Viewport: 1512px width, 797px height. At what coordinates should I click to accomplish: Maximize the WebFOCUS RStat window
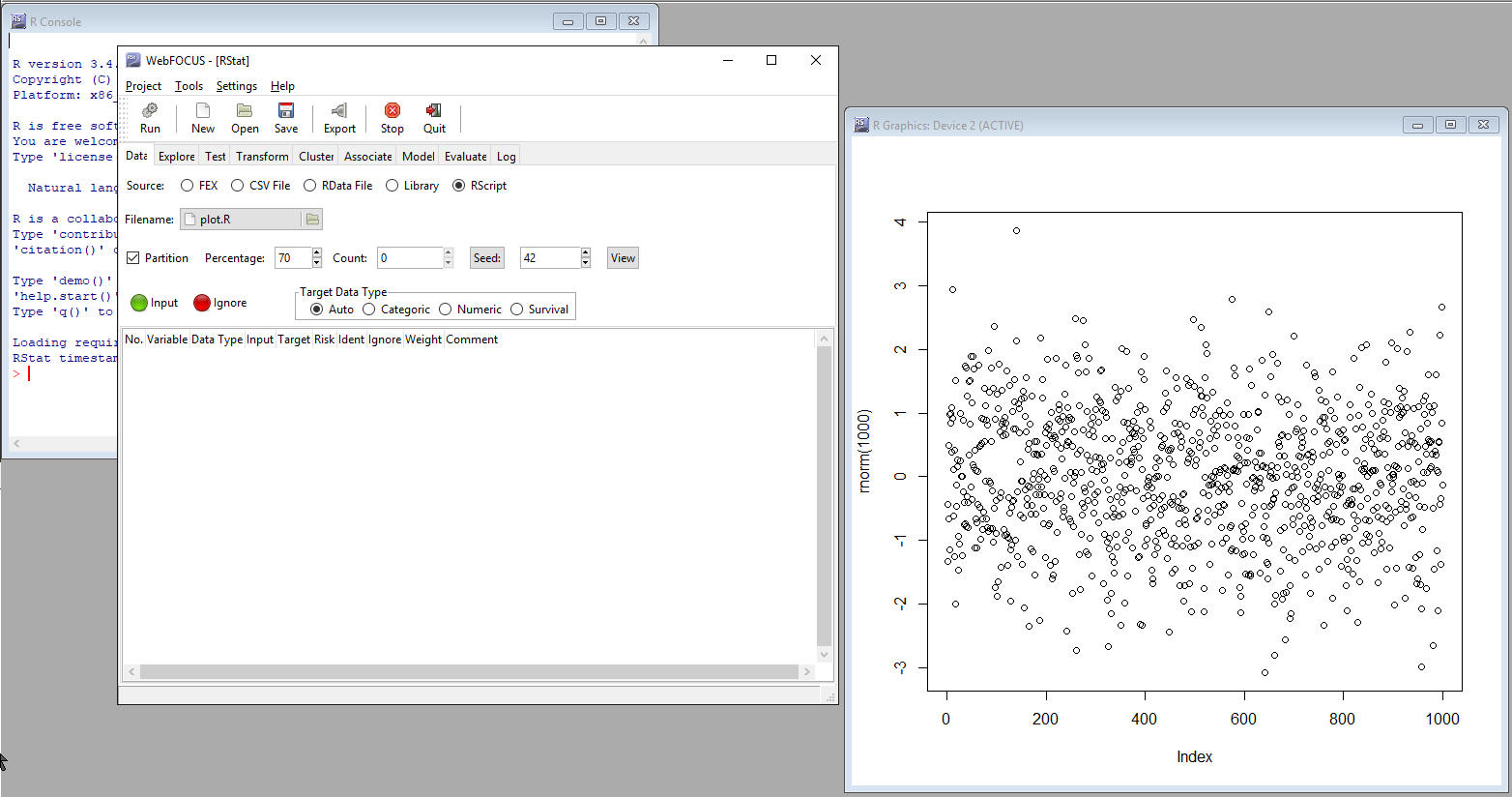point(771,60)
